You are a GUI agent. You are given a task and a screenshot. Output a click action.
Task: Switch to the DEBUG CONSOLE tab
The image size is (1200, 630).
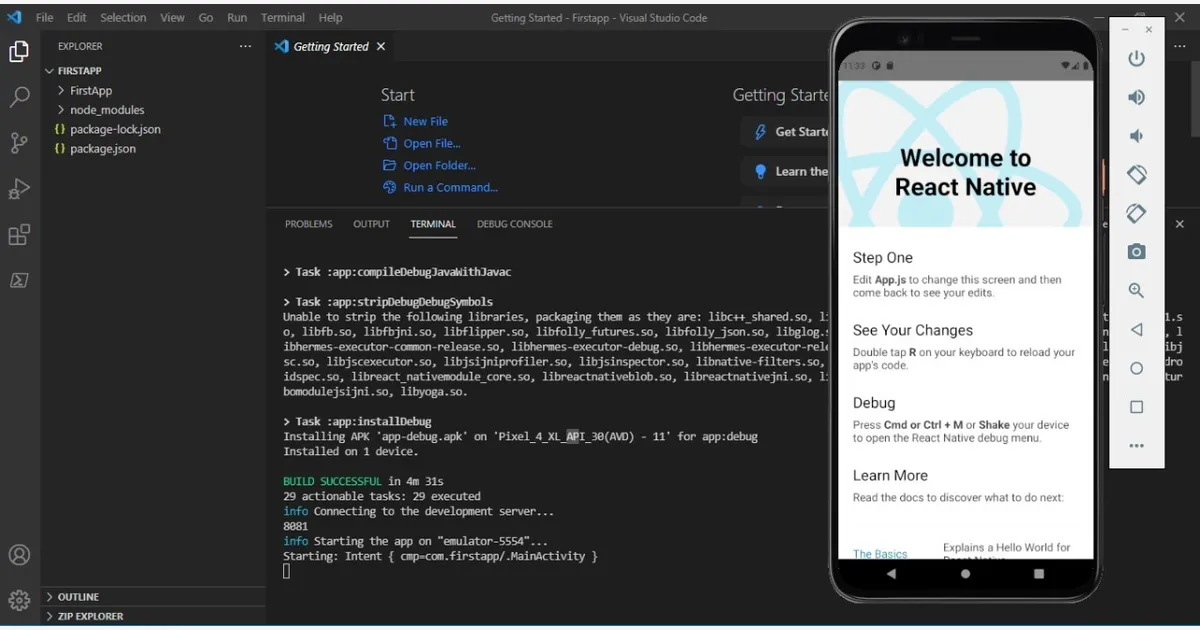[514, 224]
